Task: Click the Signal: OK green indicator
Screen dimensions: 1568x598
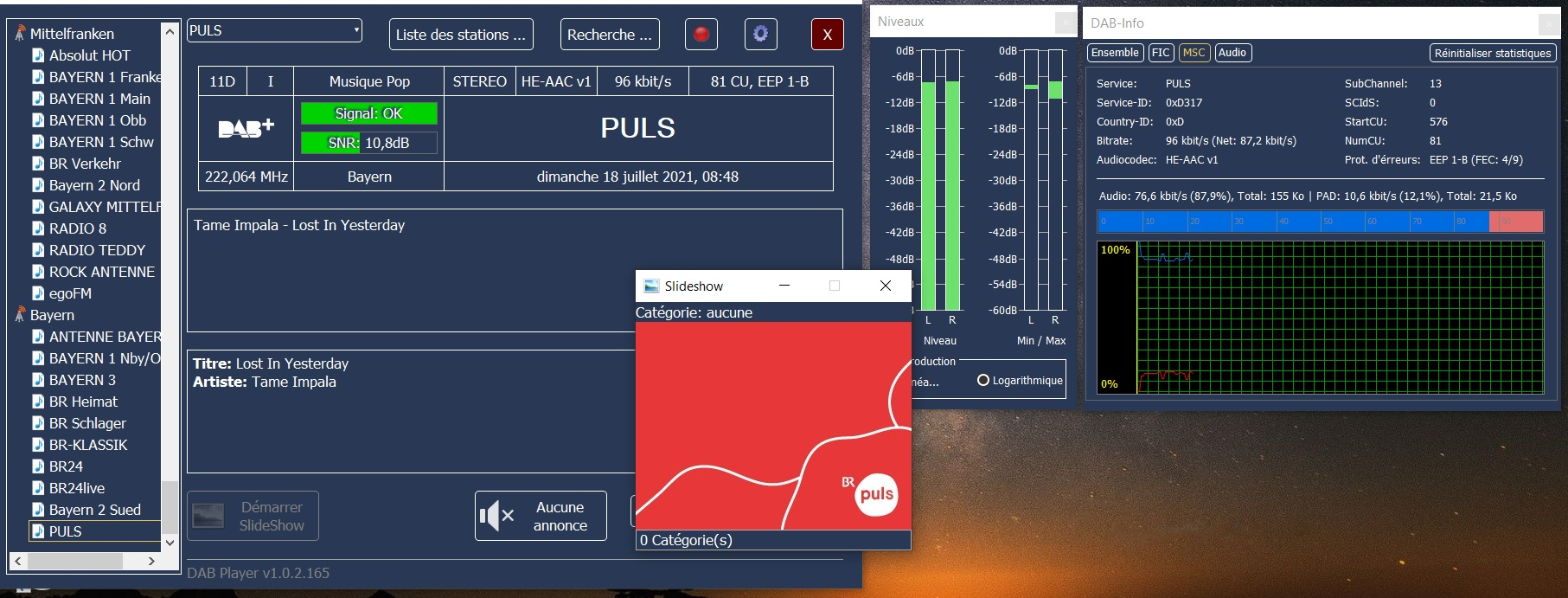Action: tap(369, 113)
